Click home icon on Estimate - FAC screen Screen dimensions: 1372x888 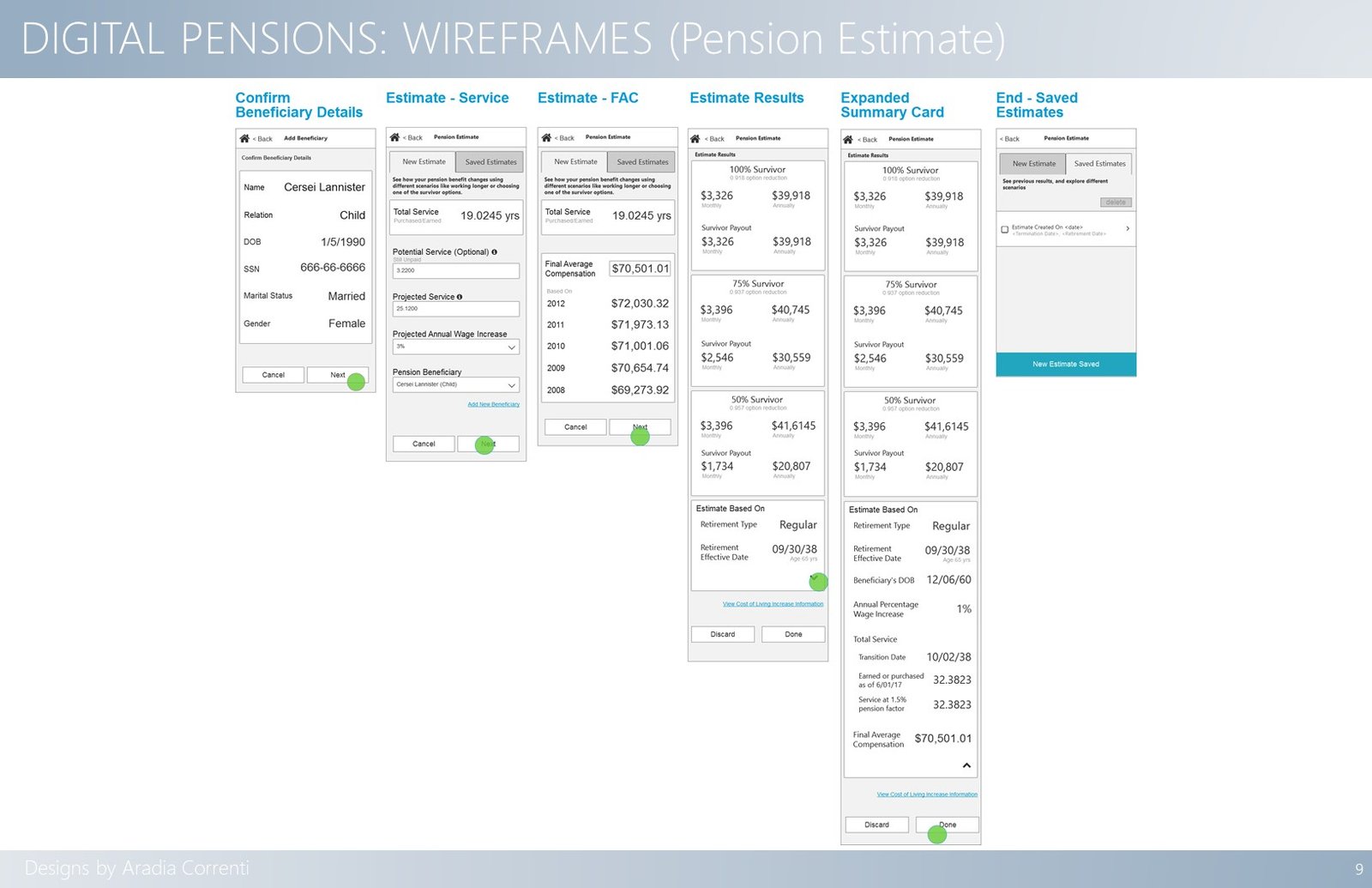pyautogui.click(x=546, y=137)
